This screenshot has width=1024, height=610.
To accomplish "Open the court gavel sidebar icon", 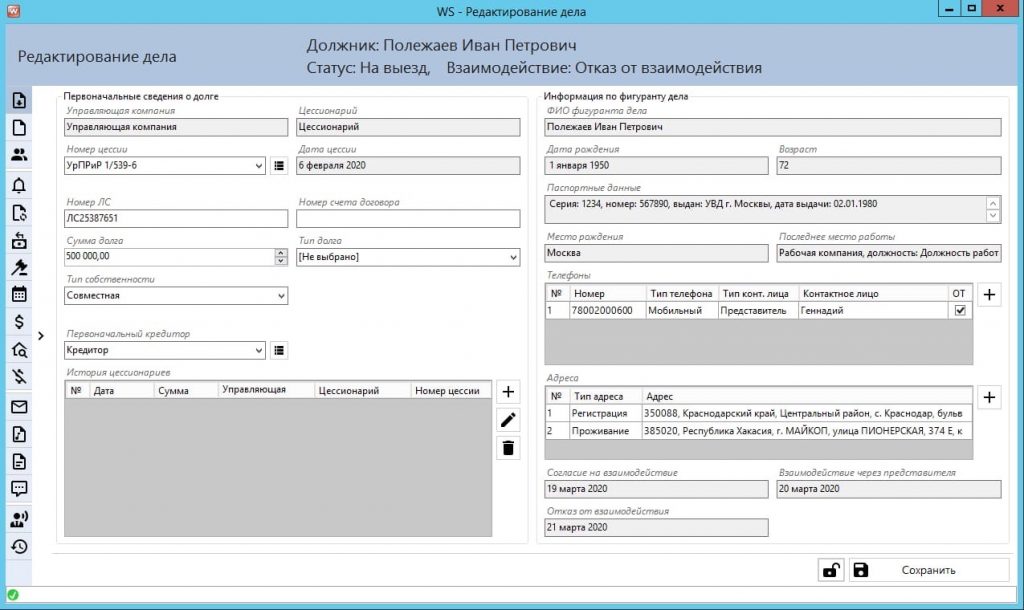I will (x=19, y=267).
